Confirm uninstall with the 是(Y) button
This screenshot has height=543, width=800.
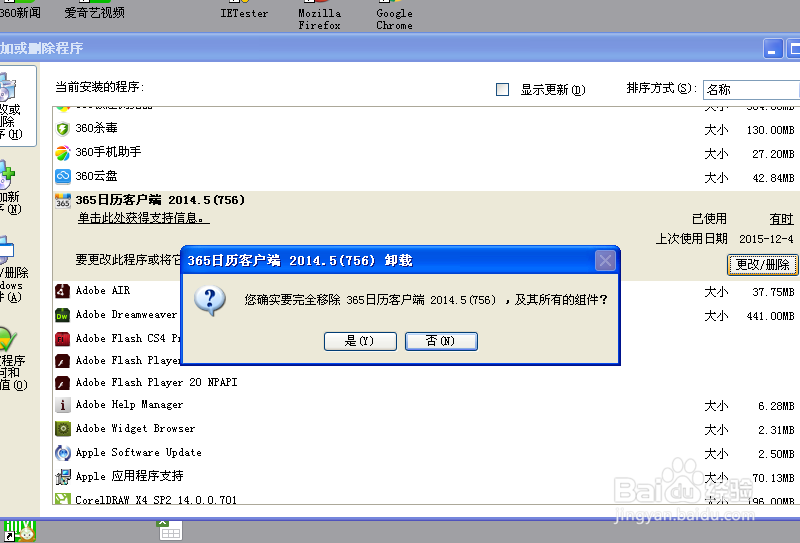click(x=360, y=341)
